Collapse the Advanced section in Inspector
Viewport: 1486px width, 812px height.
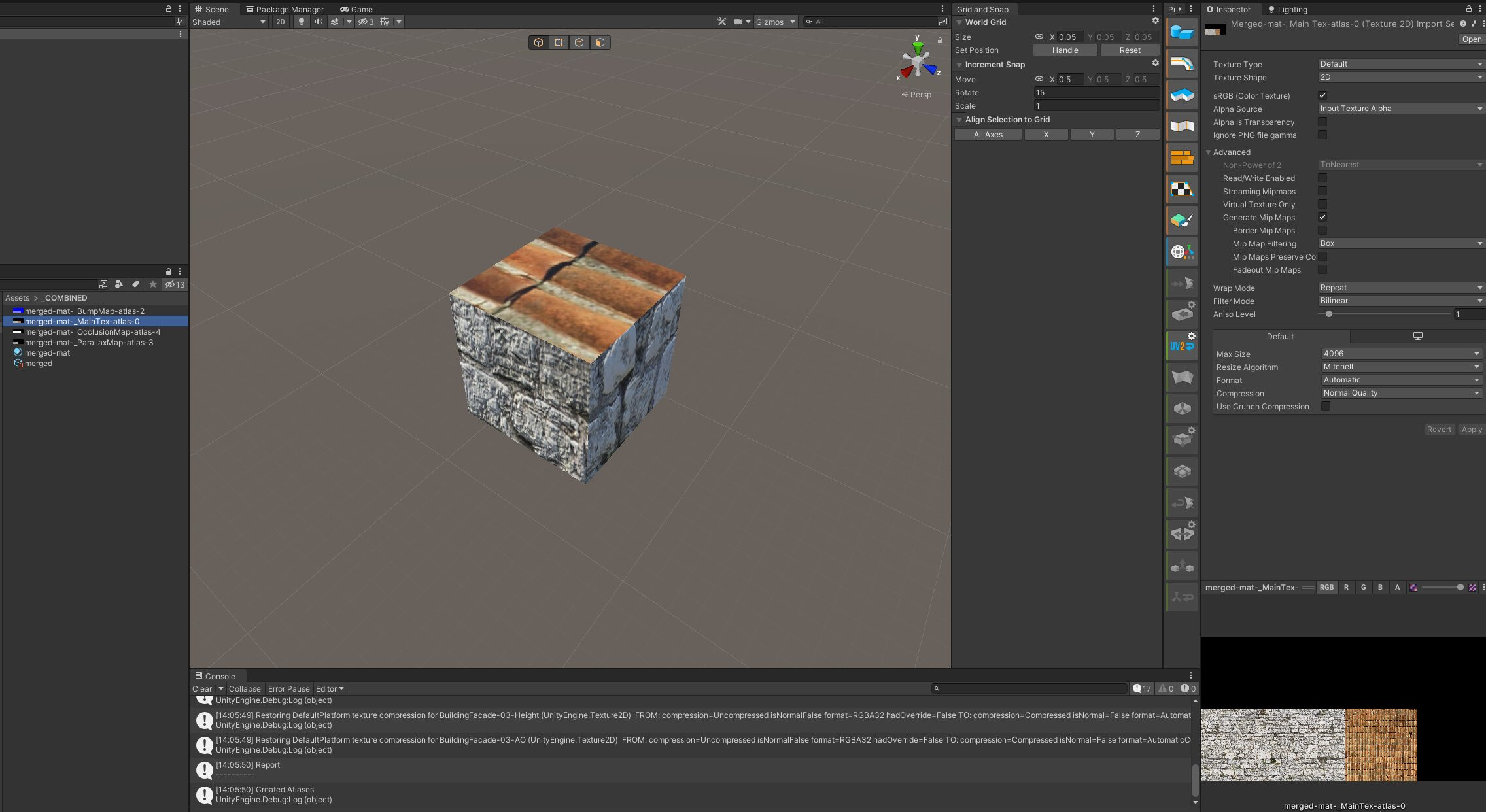tap(1209, 152)
